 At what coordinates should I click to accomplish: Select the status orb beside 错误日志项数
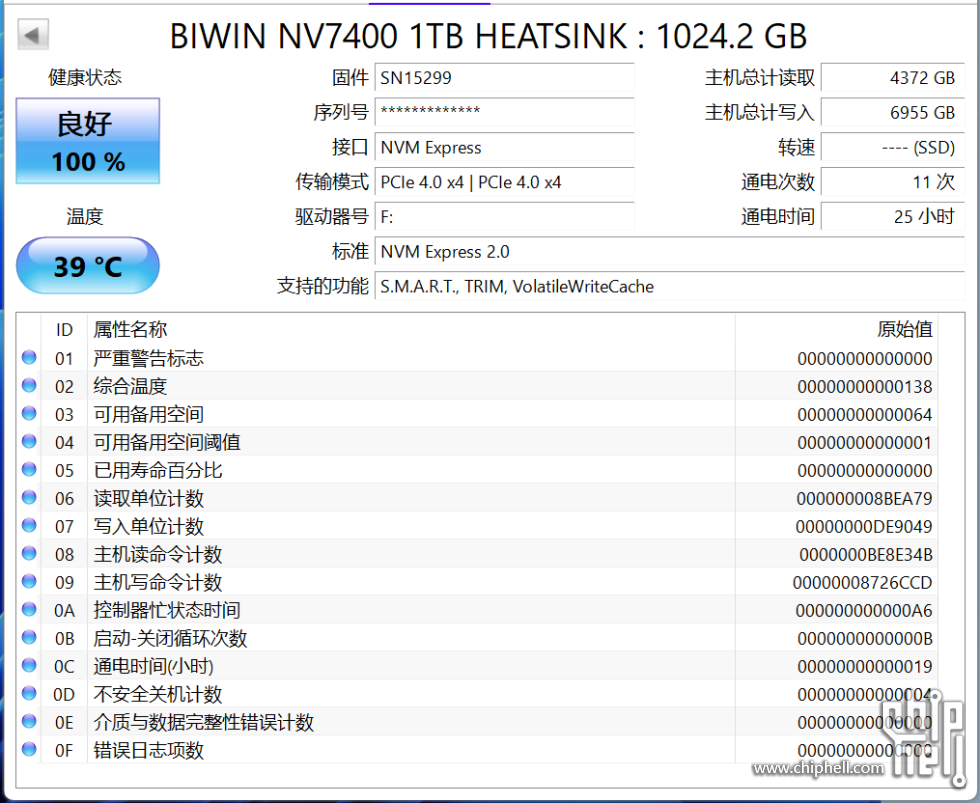29,749
